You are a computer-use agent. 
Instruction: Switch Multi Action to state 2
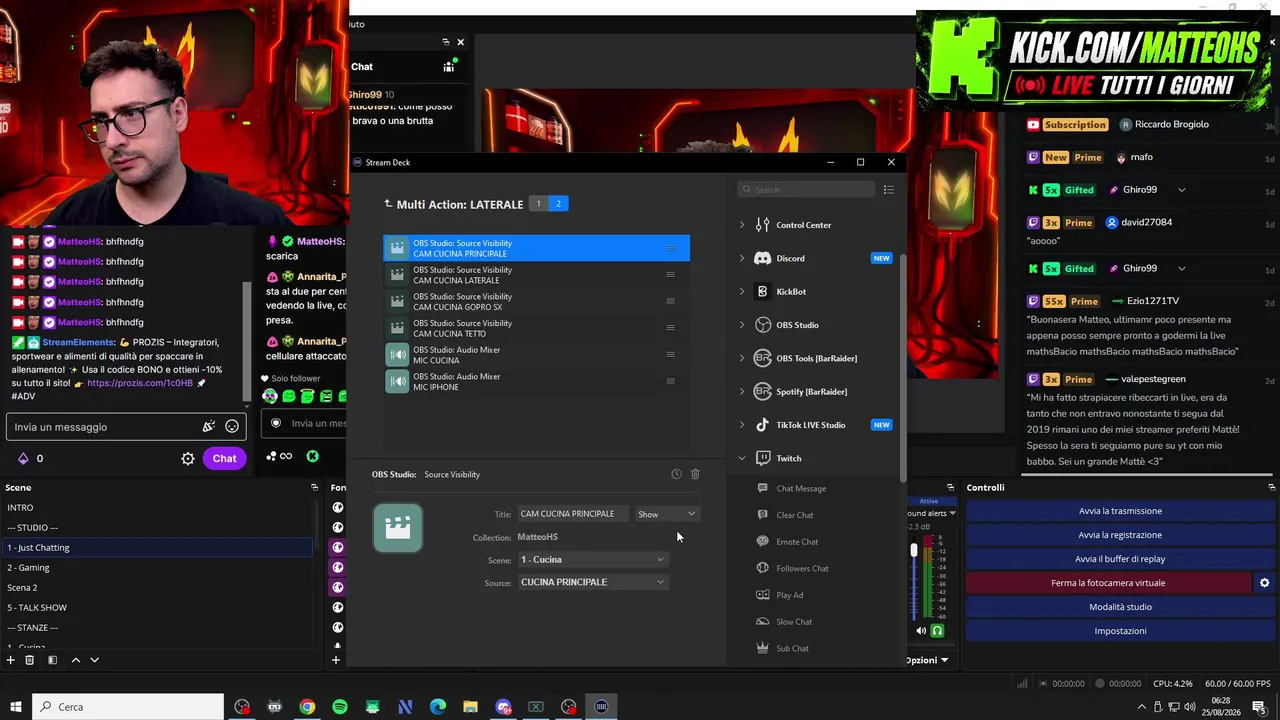[558, 204]
